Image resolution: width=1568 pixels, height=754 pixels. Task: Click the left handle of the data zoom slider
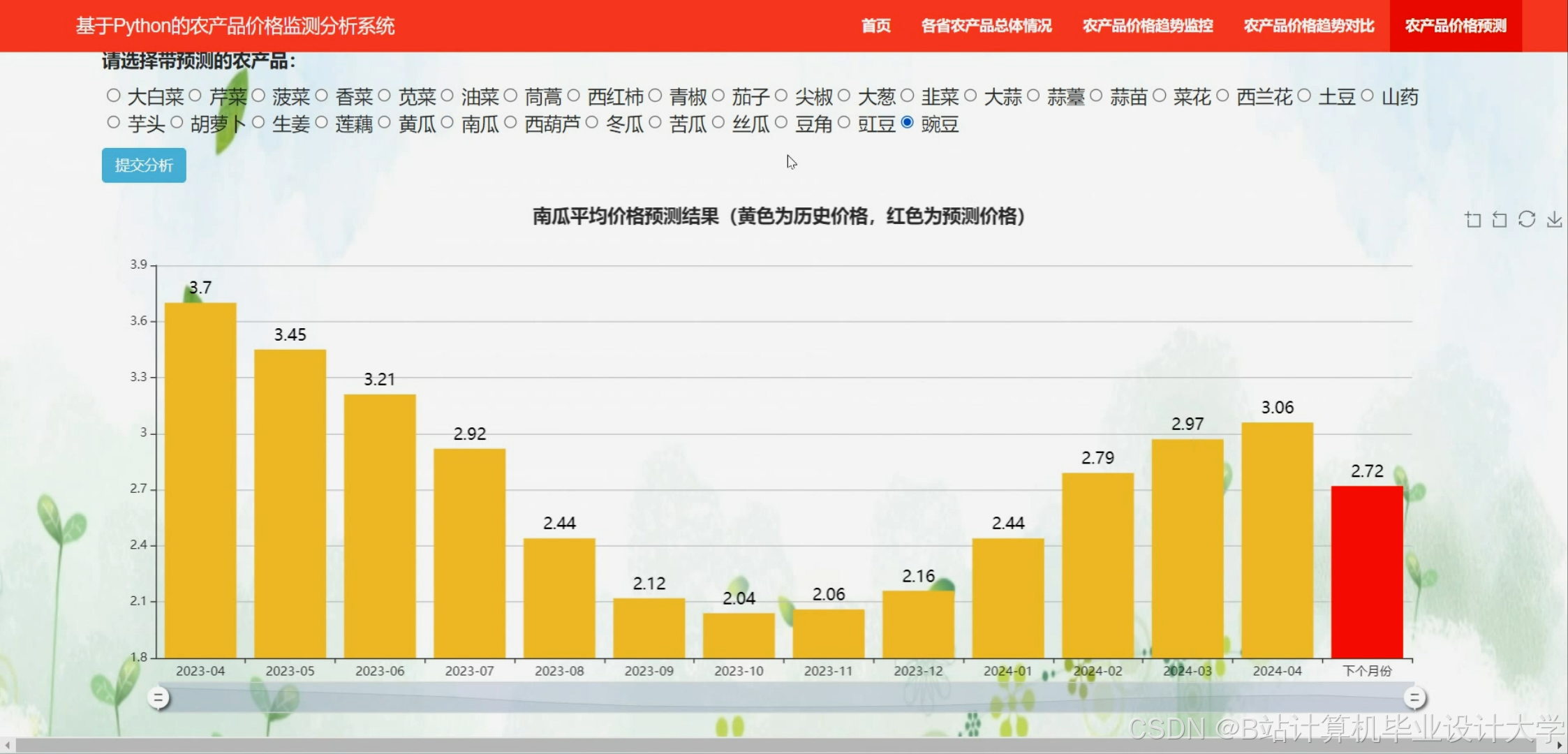158,697
